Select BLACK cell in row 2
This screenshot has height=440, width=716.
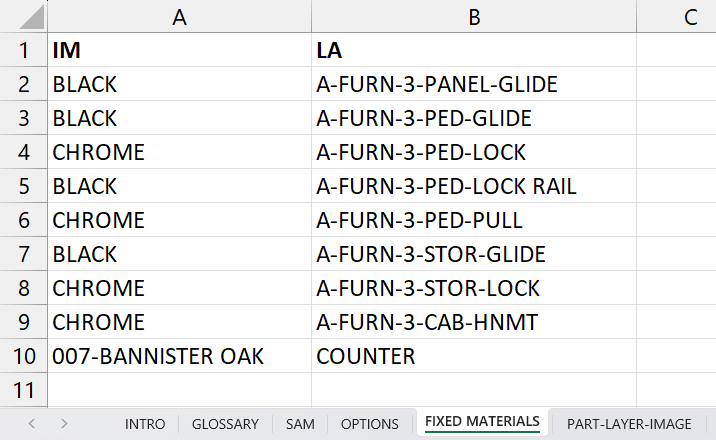pos(179,84)
